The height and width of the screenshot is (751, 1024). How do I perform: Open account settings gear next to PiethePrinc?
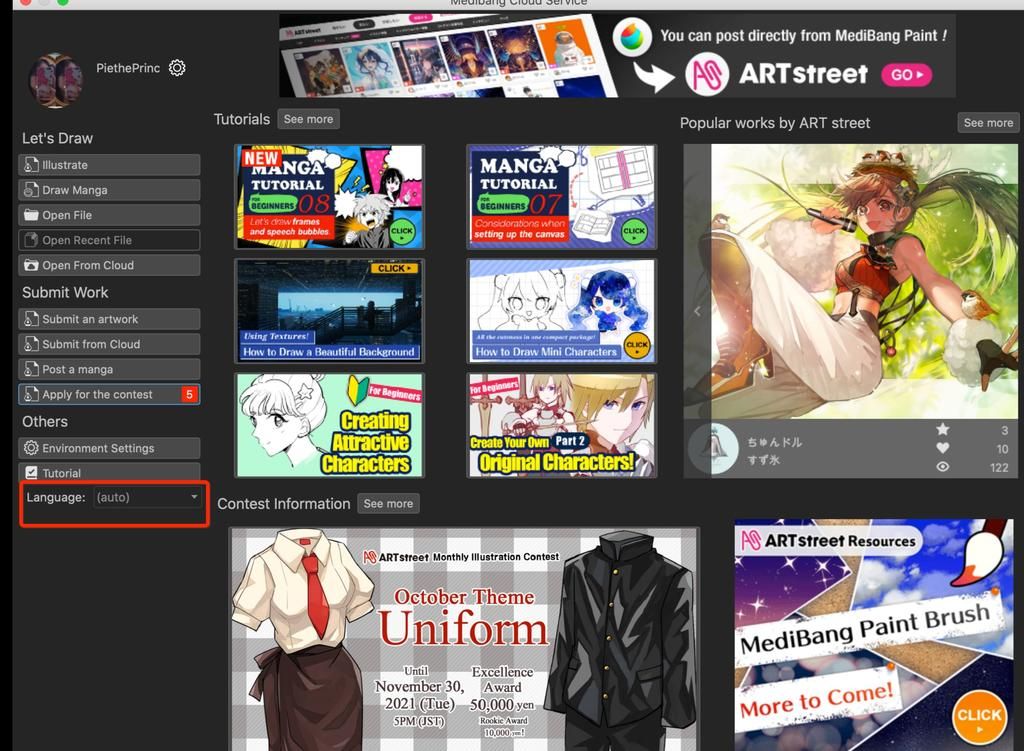(177, 68)
